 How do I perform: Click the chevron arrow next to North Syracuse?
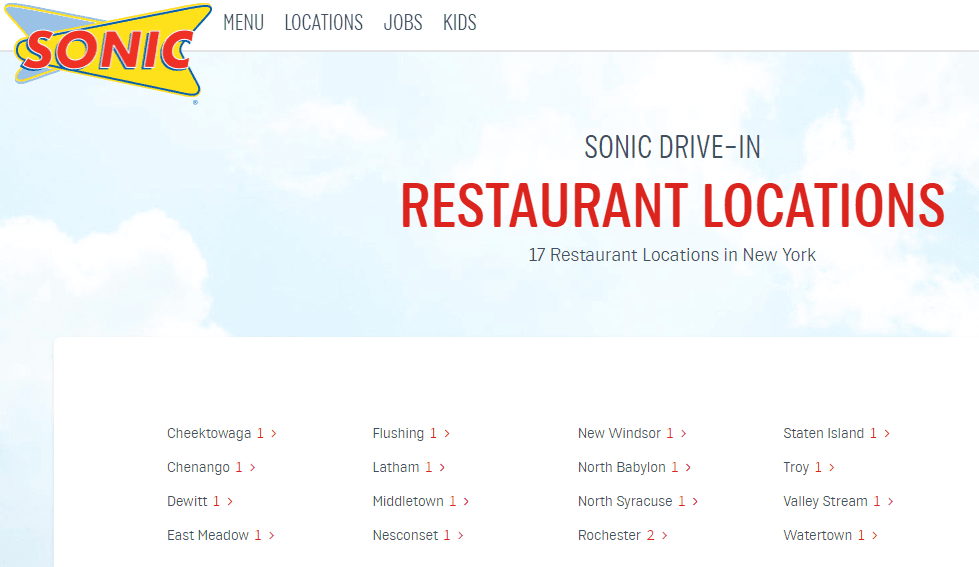[x=695, y=501]
